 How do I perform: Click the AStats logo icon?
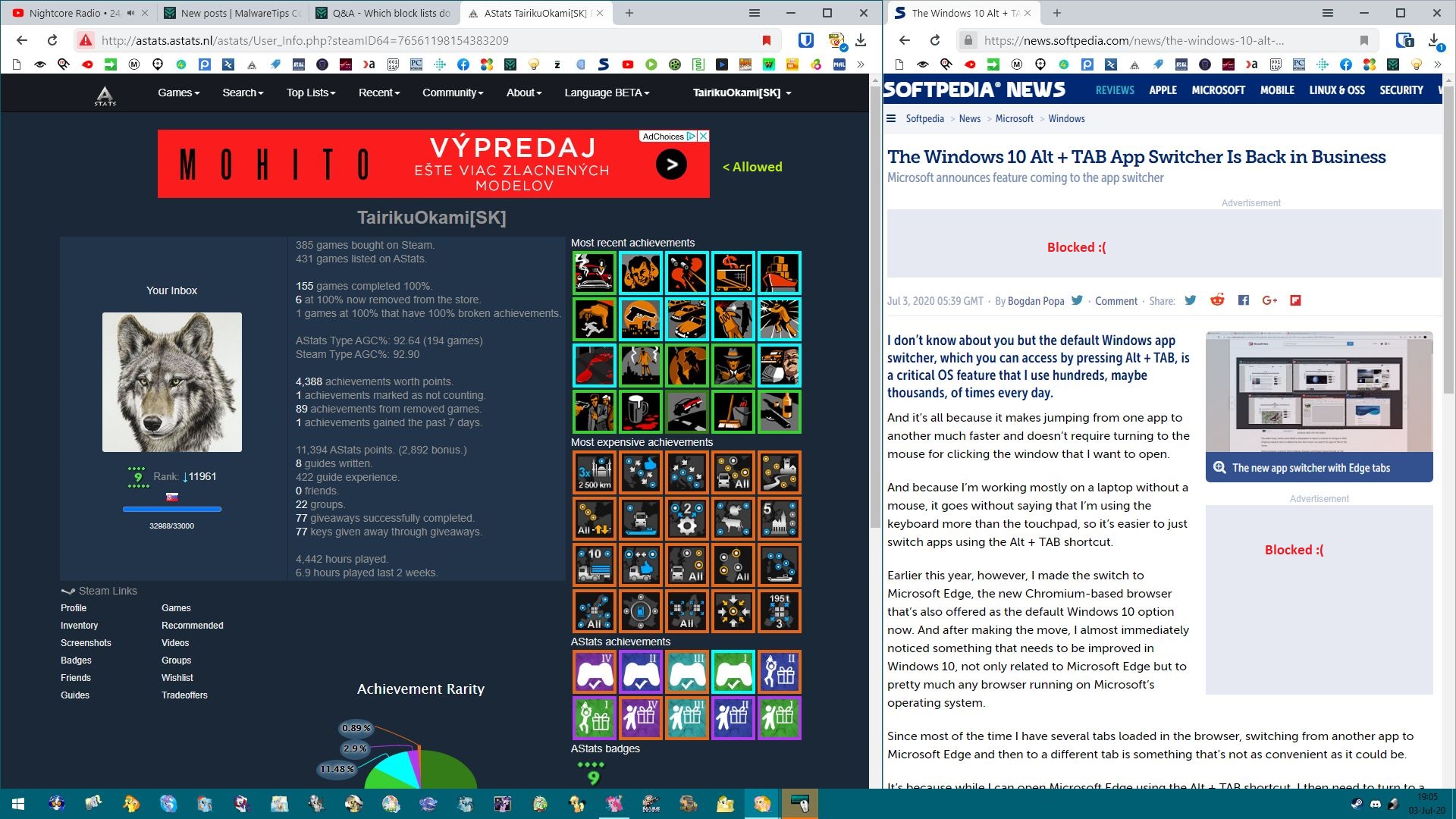click(105, 95)
